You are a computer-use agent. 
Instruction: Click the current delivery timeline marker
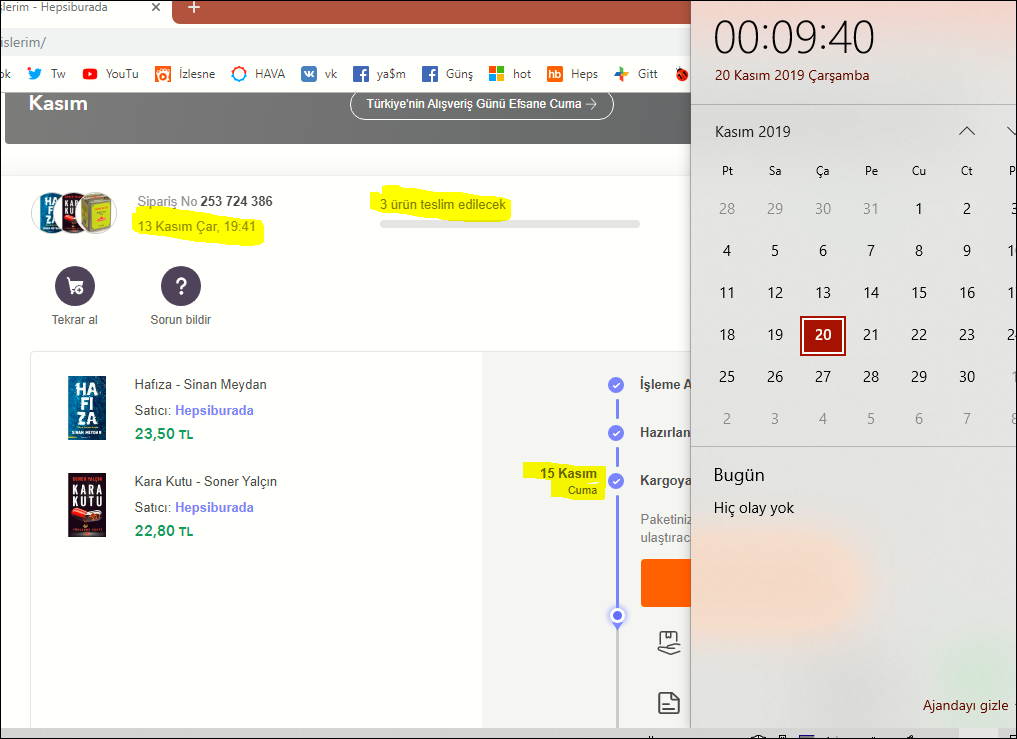coord(617,616)
